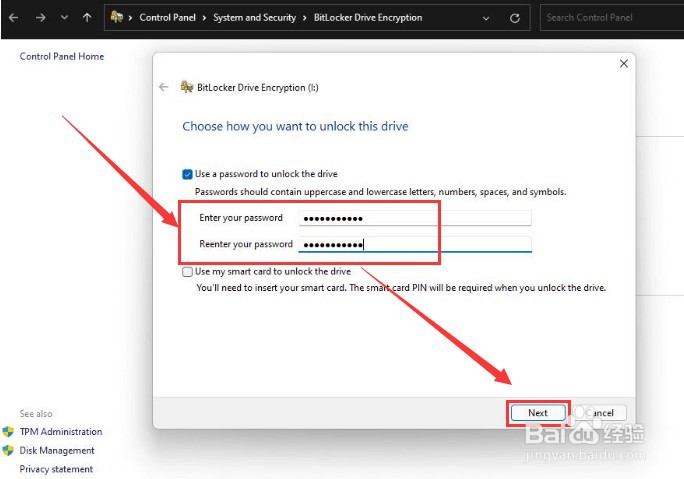Click the TPM Administration shield icon
The width and height of the screenshot is (684, 479).
8,431
